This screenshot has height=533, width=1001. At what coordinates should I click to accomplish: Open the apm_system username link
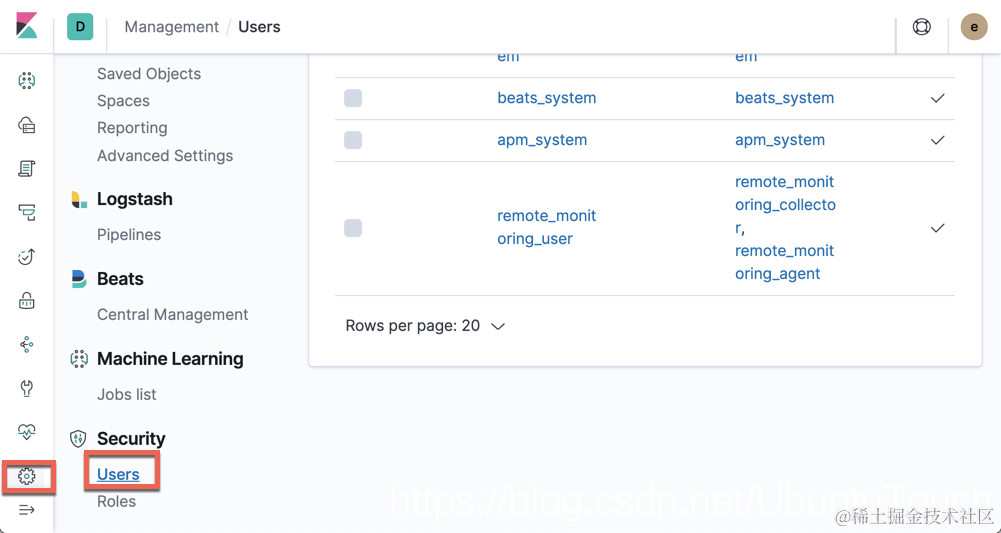point(542,140)
